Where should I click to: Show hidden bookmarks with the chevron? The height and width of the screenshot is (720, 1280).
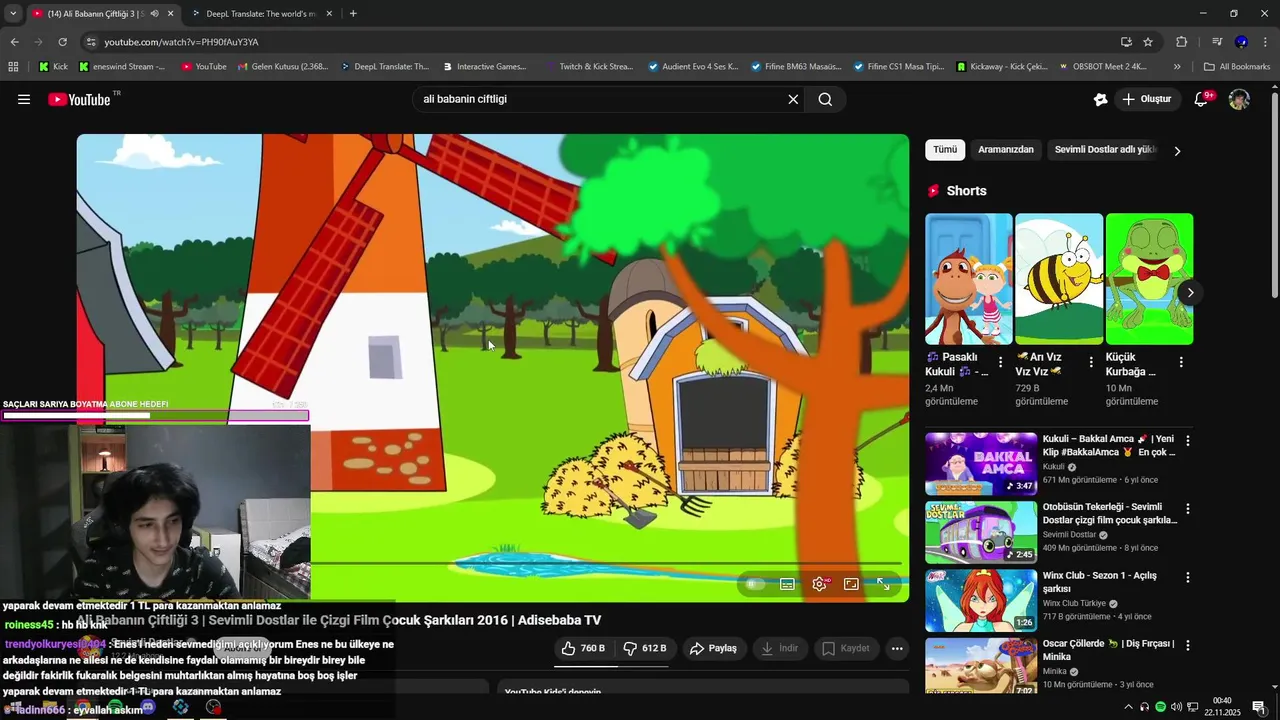click(1177, 66)
